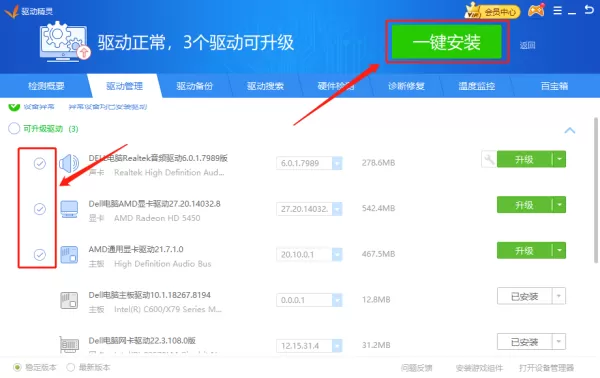Click the High Definition Audio Bus board icon
Screen dimensions: 600x378
(x=69, y=254)
